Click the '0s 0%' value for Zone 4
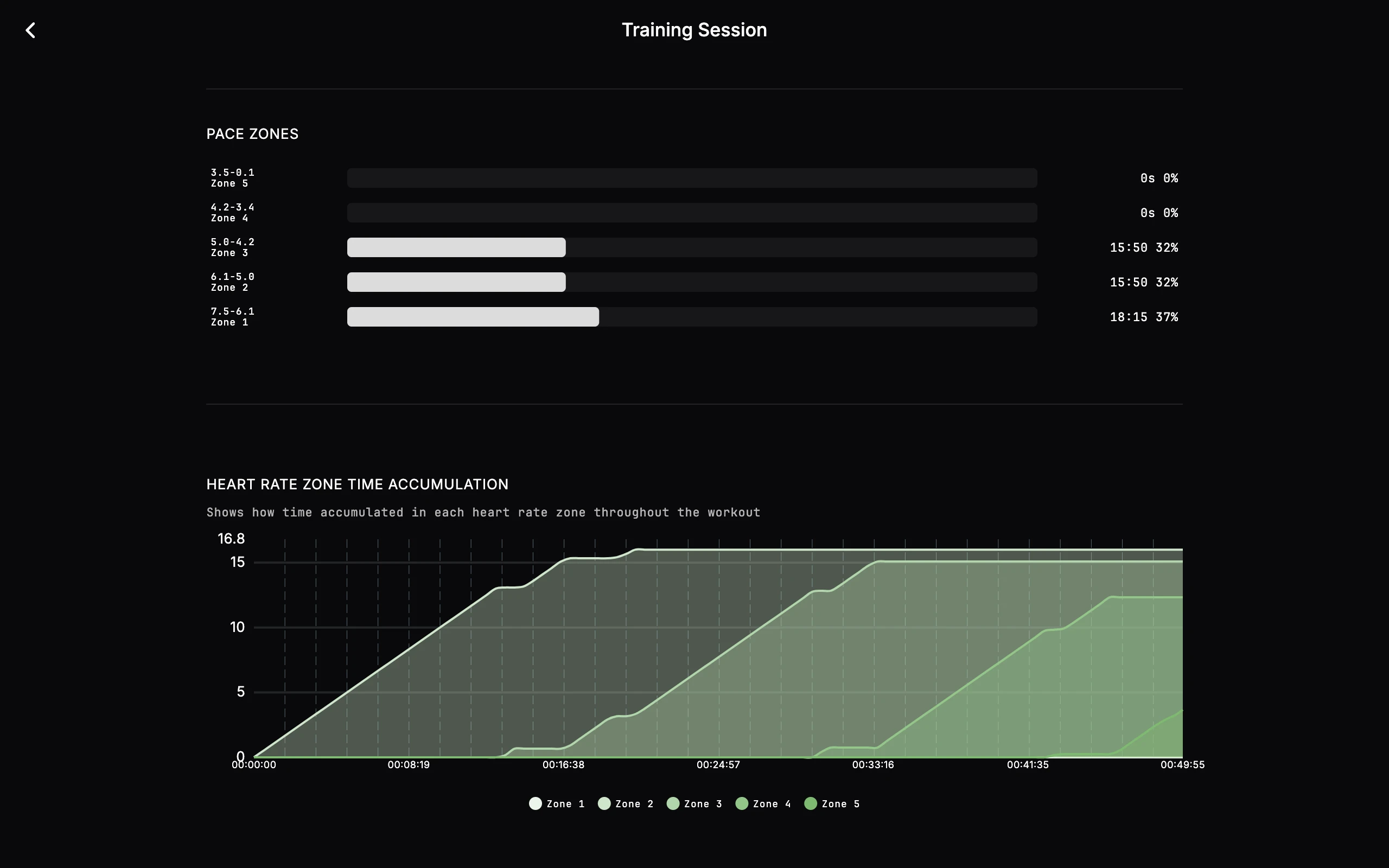Image resolution: width=1389 pixels, height=868 pixels. point(1159,213)
